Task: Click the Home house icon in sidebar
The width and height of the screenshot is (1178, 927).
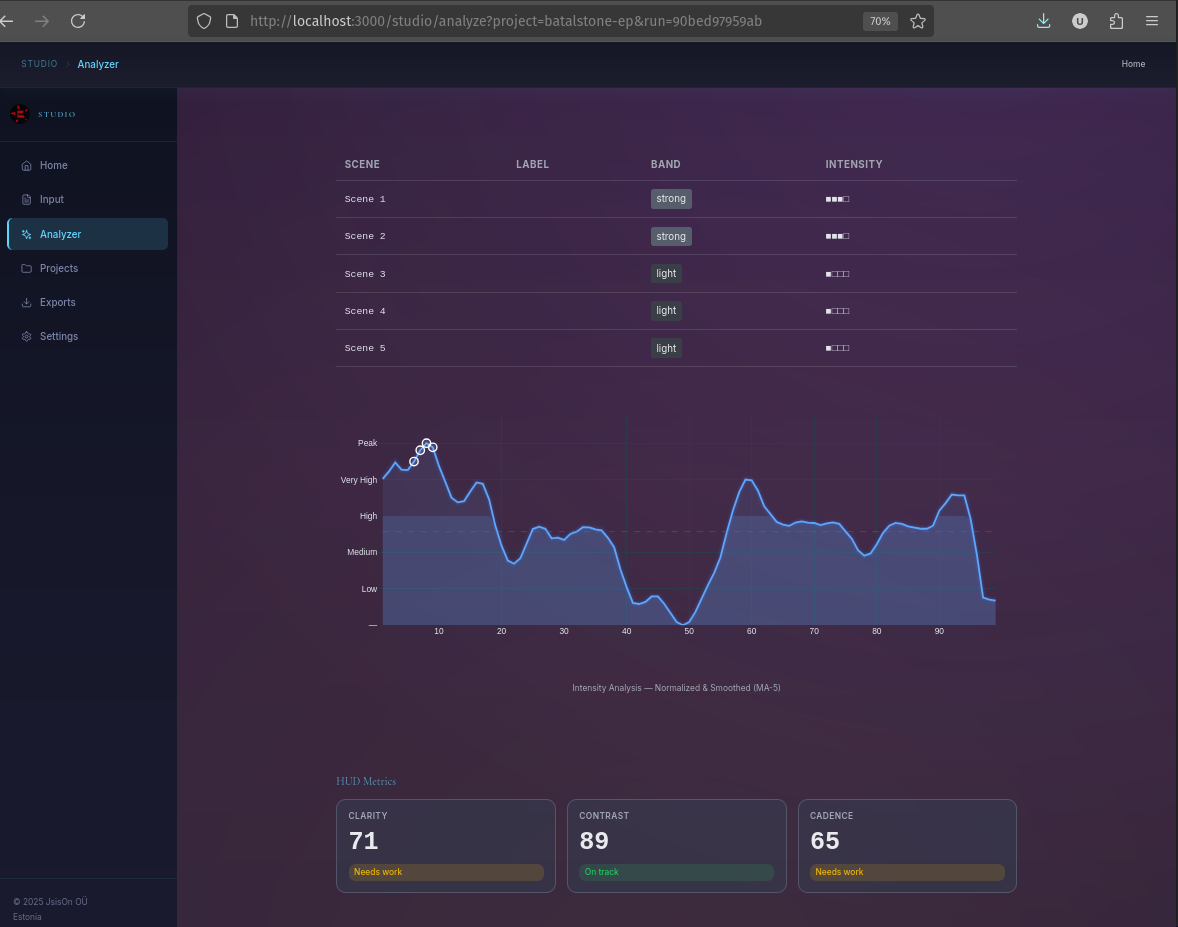Action: coord(27,165)
